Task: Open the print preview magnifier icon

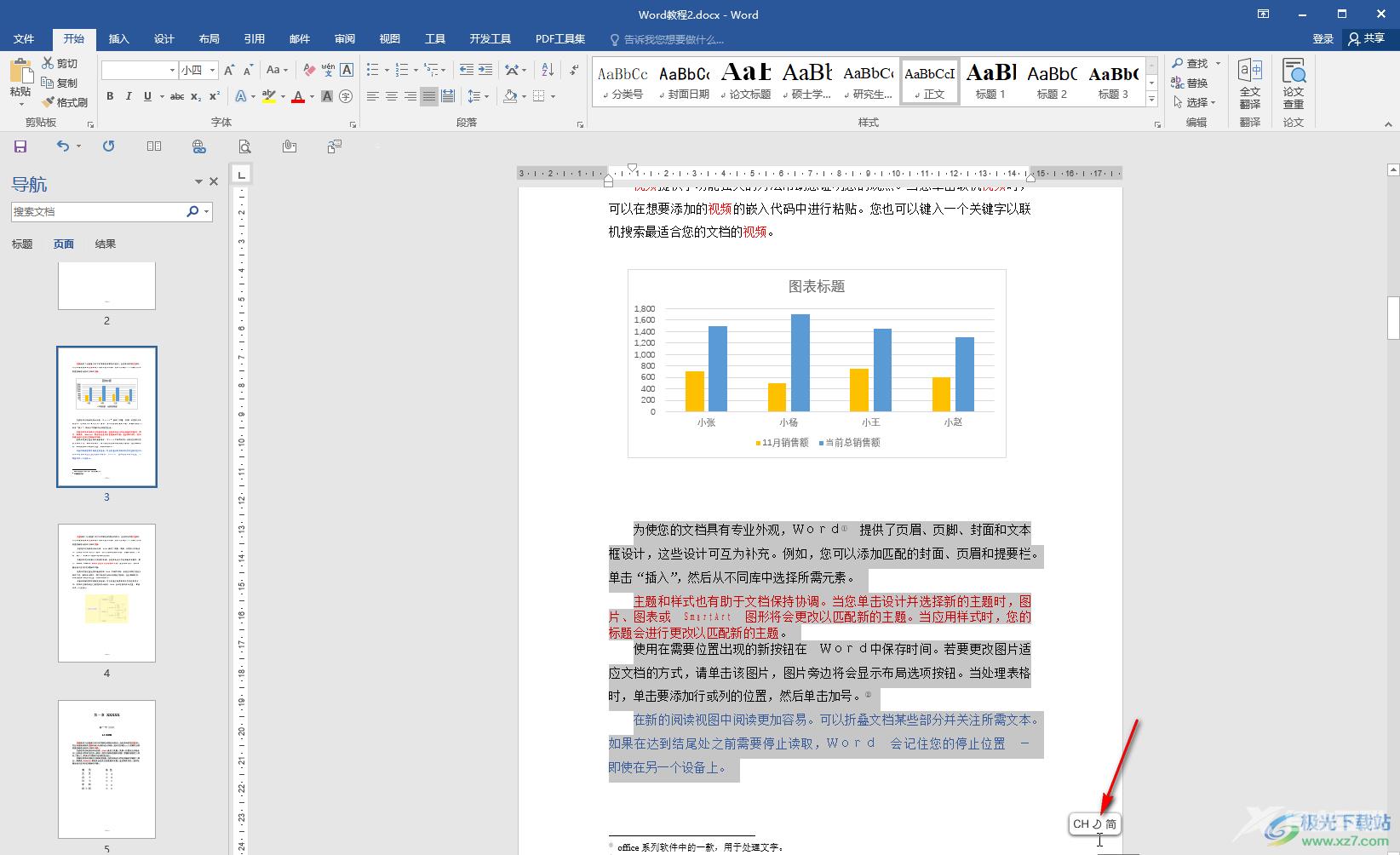Action: pos(244,146)
